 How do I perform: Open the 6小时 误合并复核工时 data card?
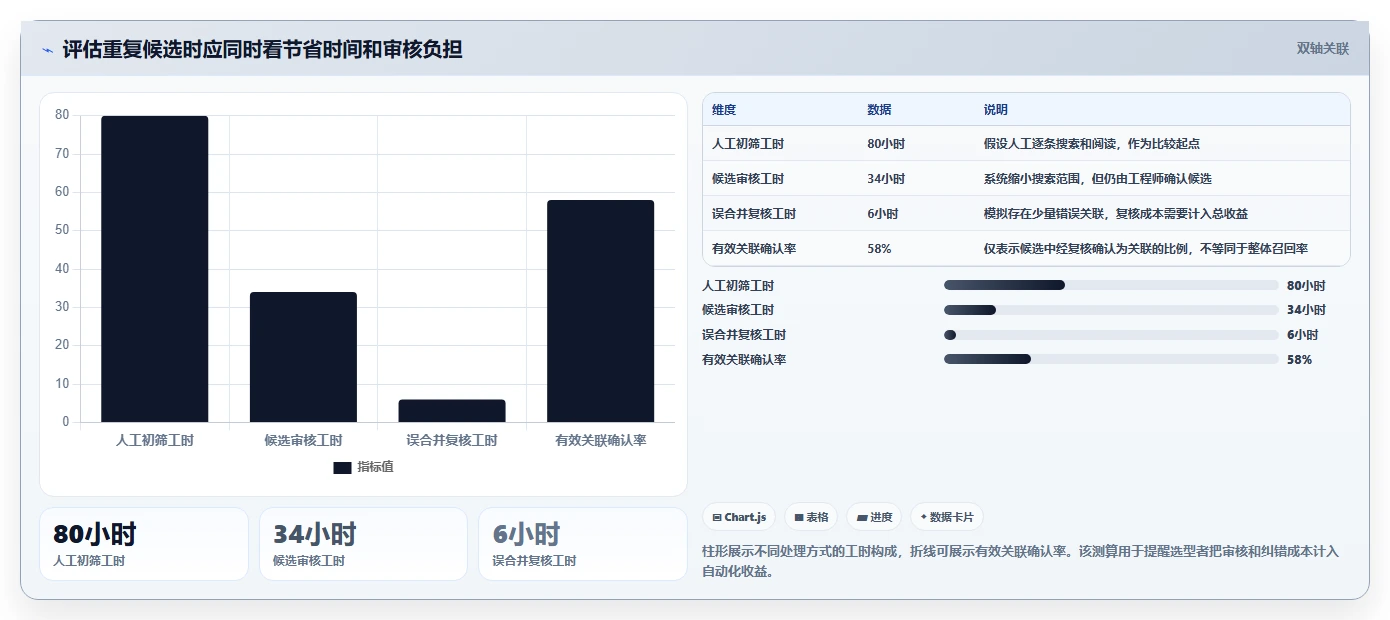[x=583, y=544]
